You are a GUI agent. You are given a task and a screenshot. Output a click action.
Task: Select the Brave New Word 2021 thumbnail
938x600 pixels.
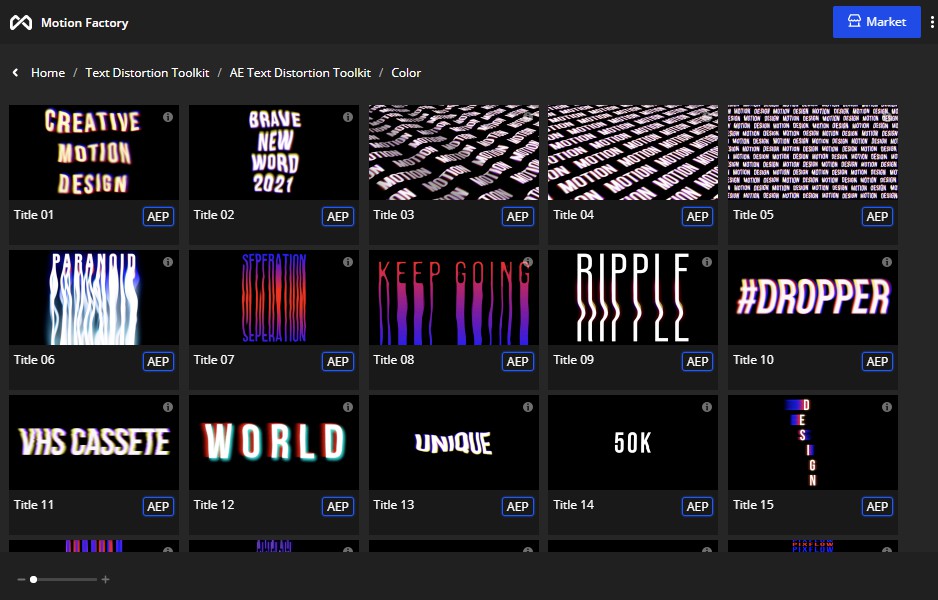[x=274, y=153]
